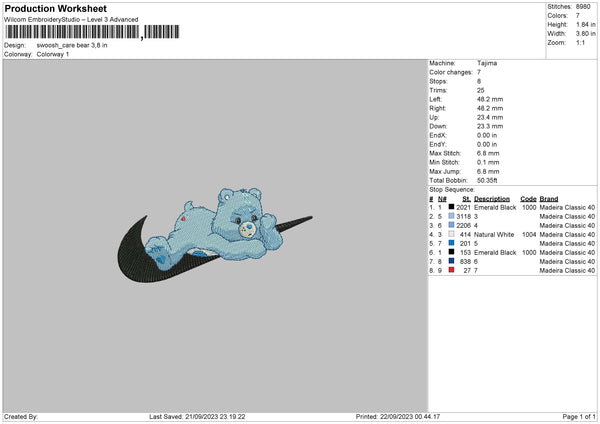Click the black swatch for stop 6
Viewport: 600px width, 424px height.
[452, 252]
